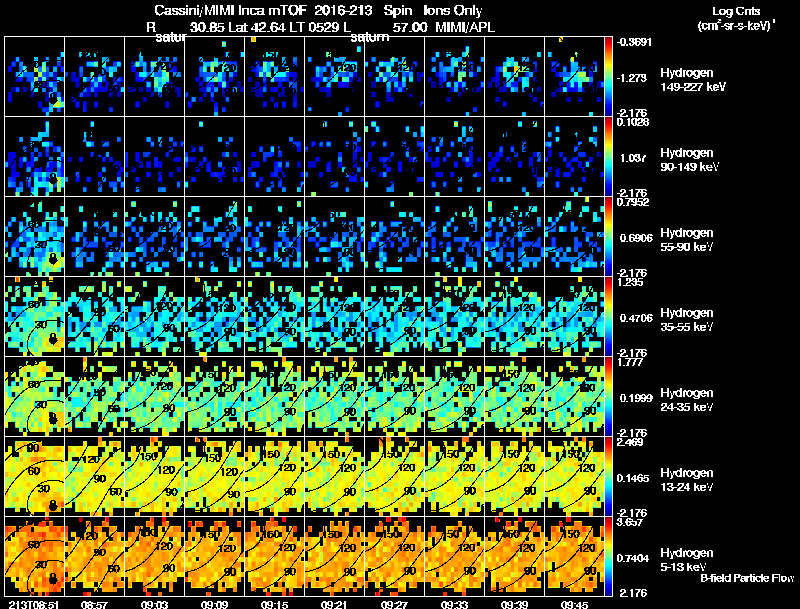Click the "B-field Particle Flow" caption

747,578
